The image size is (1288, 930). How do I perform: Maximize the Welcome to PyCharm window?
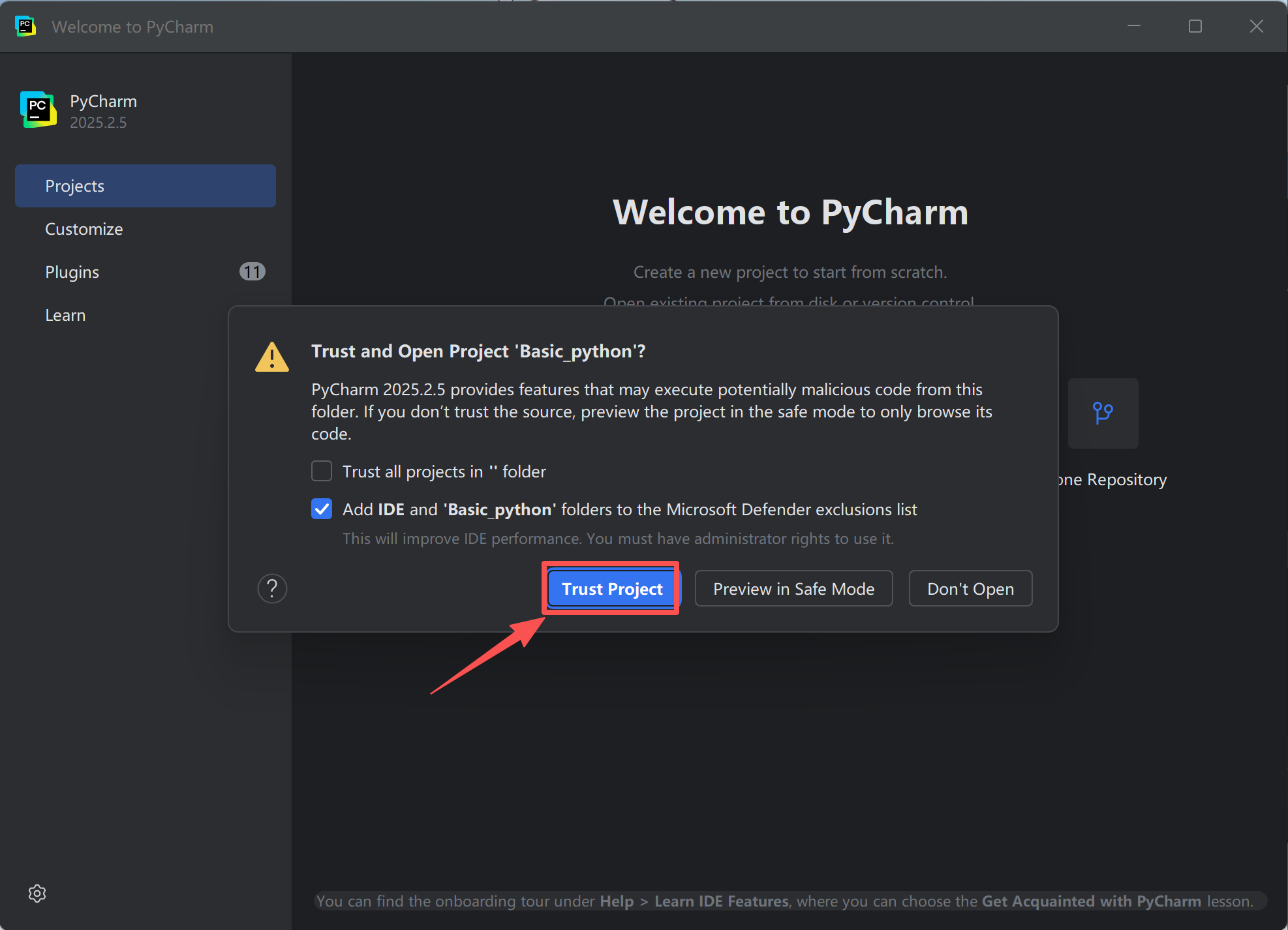click(x=1195, y=26)
